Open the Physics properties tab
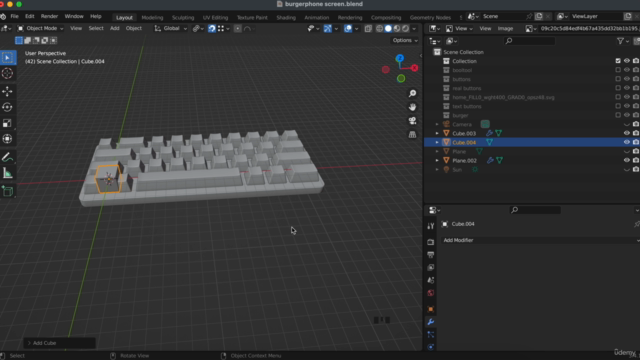 (431, 347)
